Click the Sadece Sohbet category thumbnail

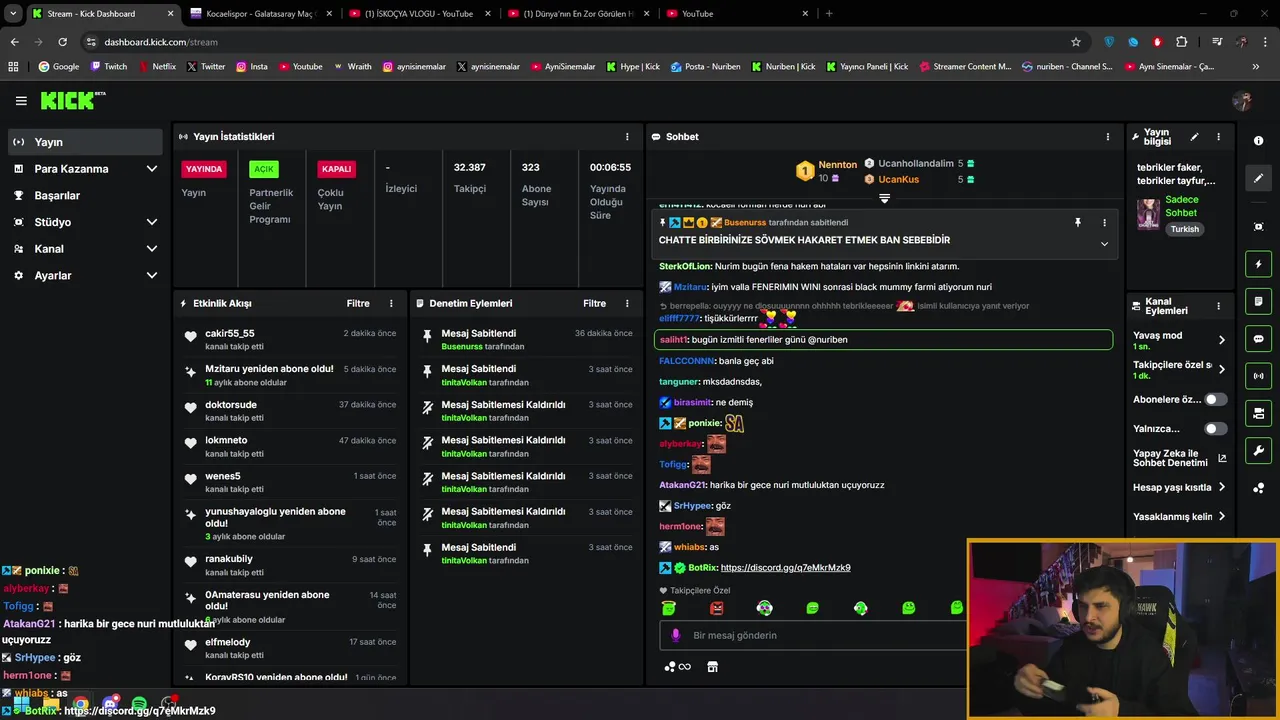click(1148, 214)
